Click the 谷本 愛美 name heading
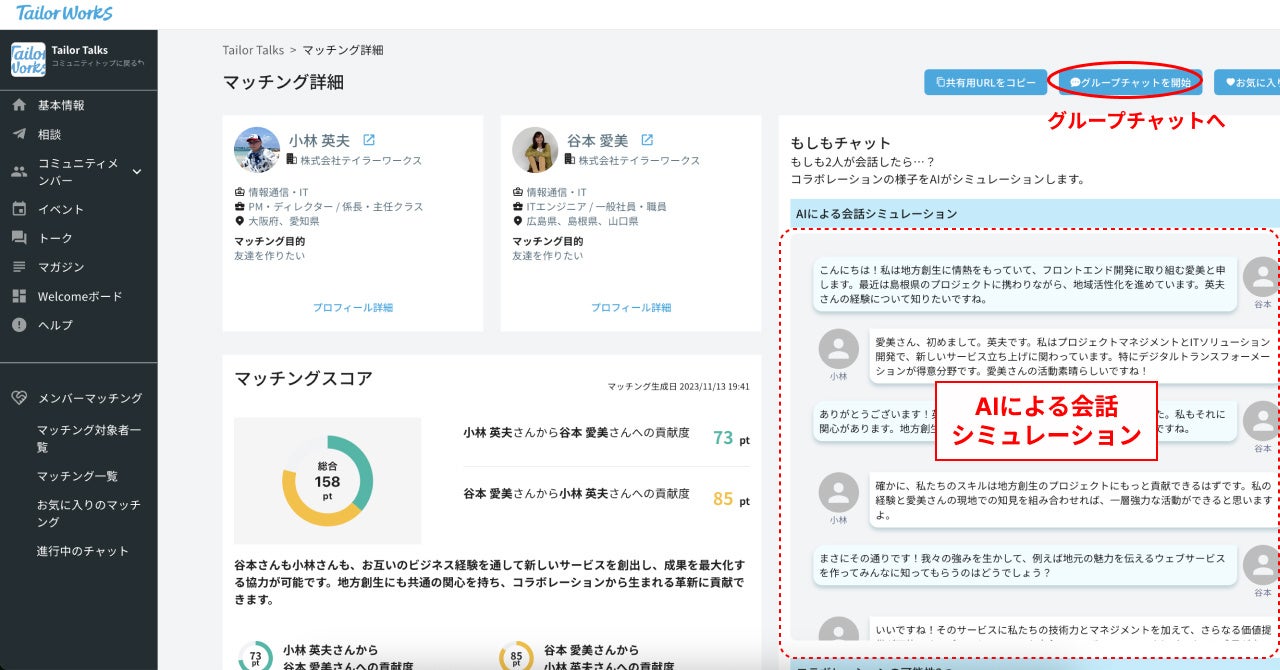Viewport: 1280px width, 670px height. coord(597,140)
